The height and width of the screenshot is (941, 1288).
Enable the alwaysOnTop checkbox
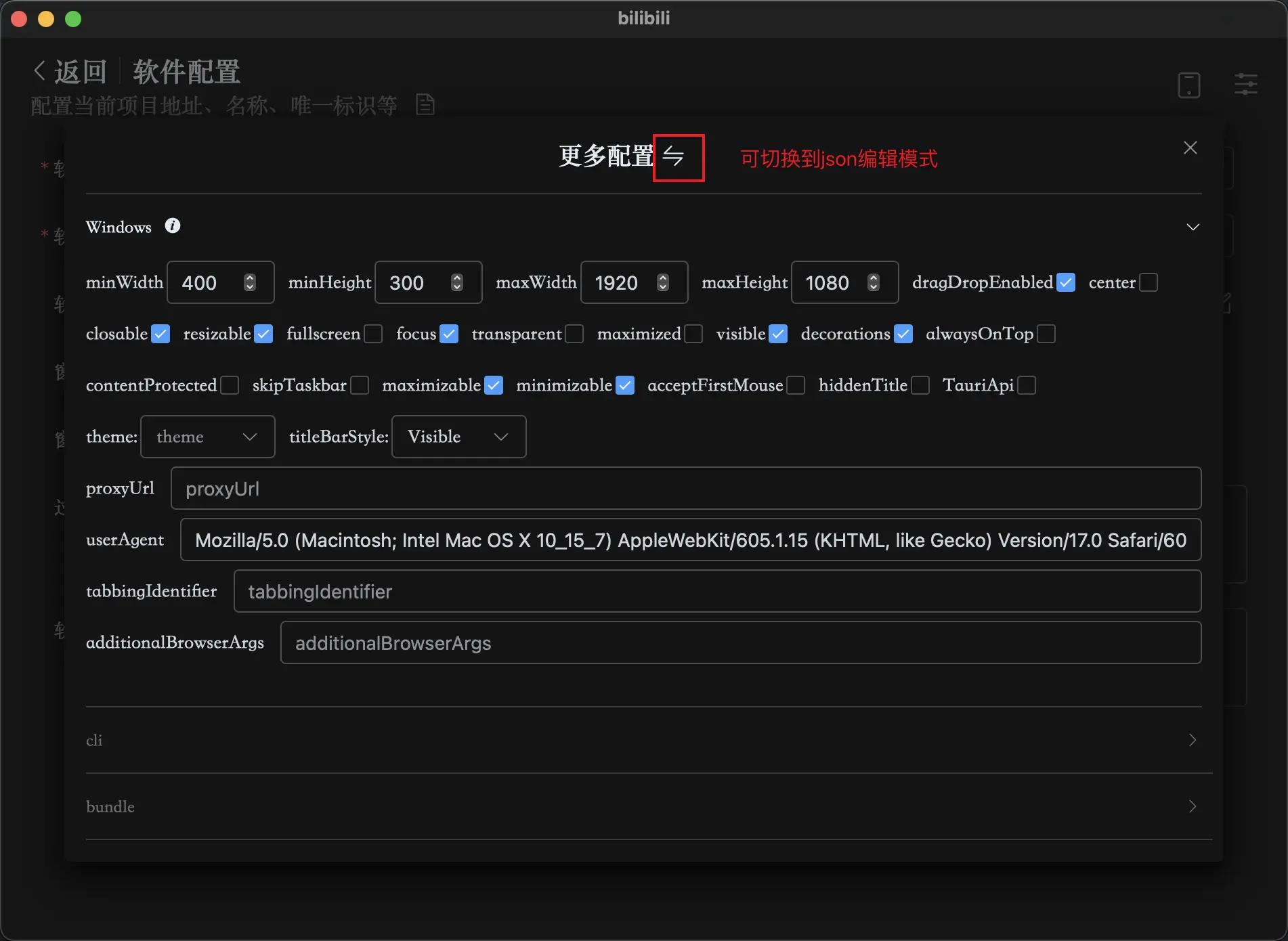1046,334
